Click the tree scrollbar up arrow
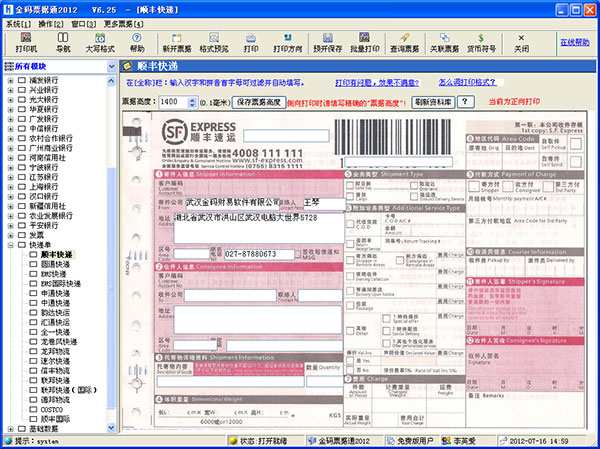 (x=111, y=81)
